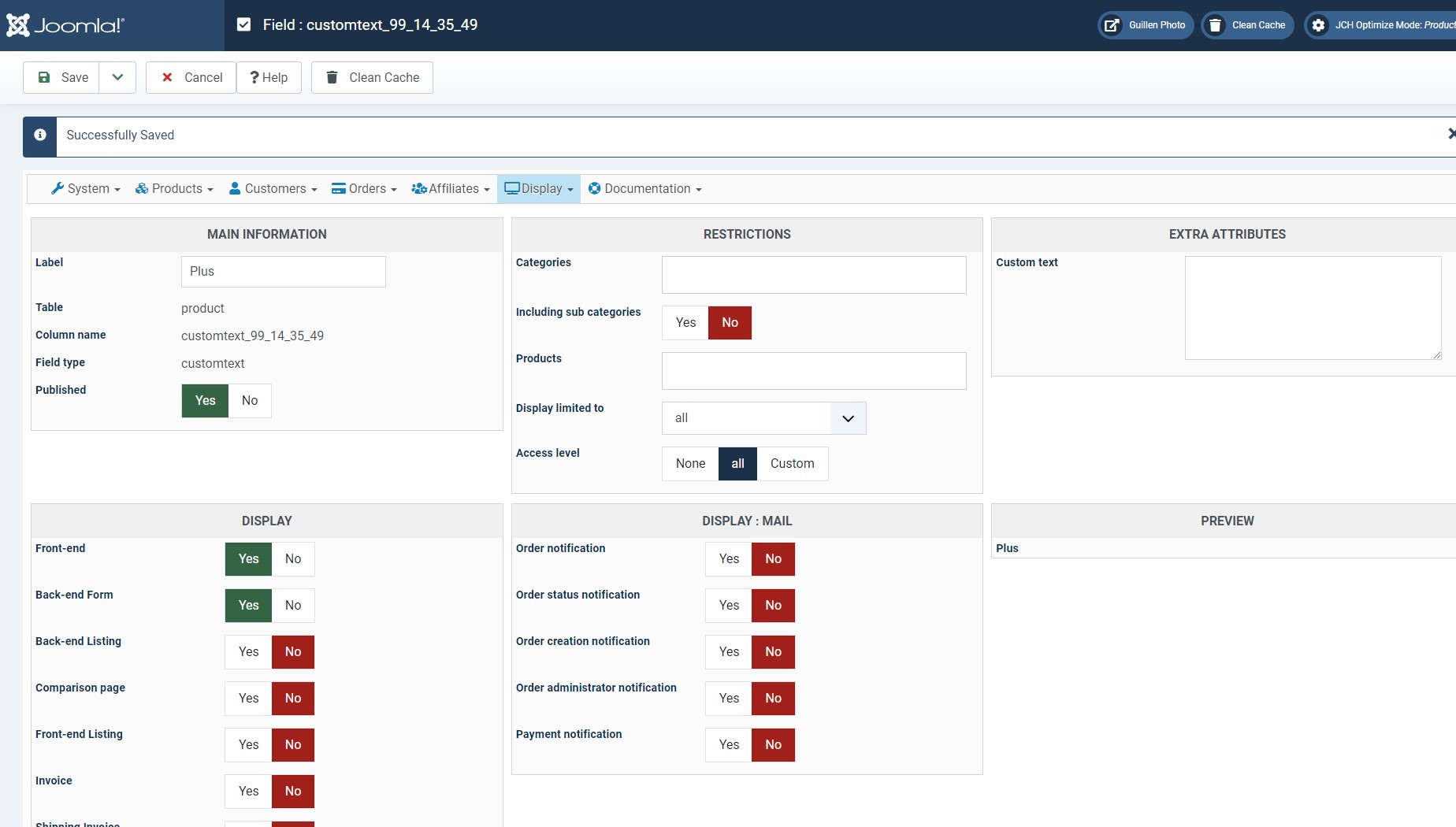
Task: Click the JCH Optimize Mode button
Action: pos(1380,25)
